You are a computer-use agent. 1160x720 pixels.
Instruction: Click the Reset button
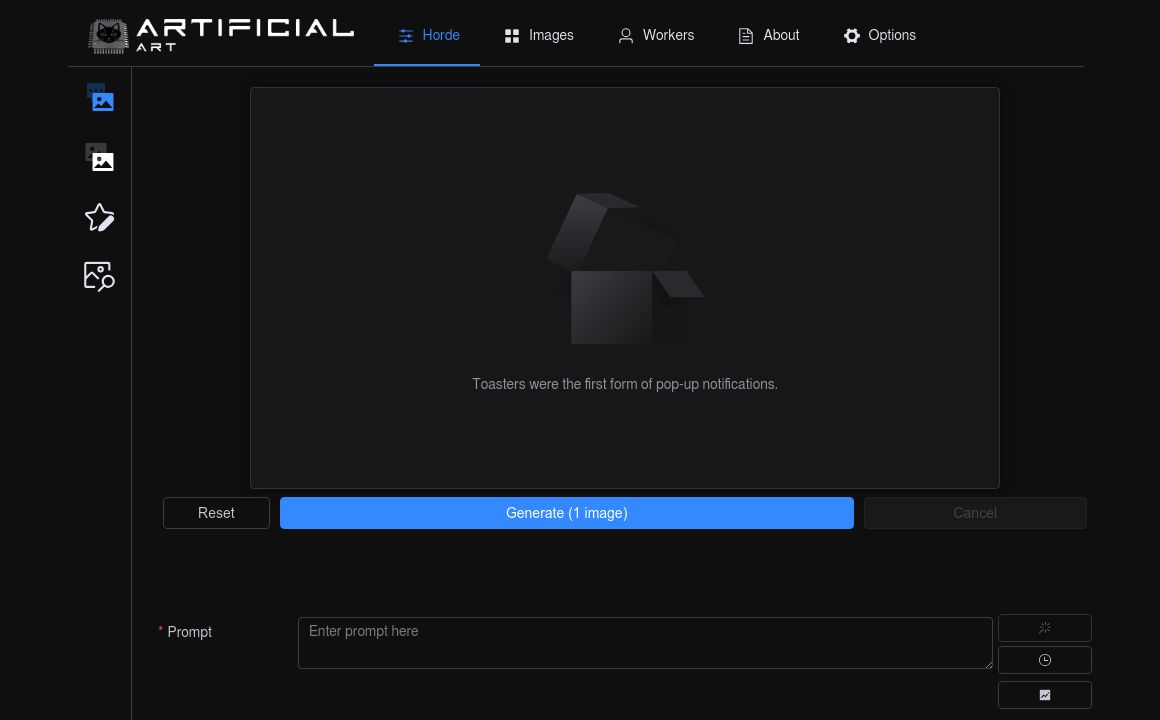(x=216, y=513)
